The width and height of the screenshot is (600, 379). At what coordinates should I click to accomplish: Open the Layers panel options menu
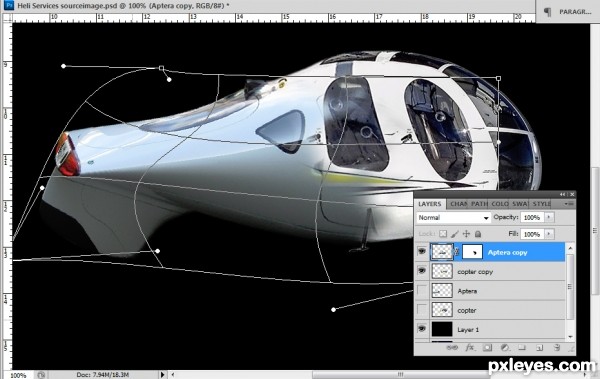[568, 204]
